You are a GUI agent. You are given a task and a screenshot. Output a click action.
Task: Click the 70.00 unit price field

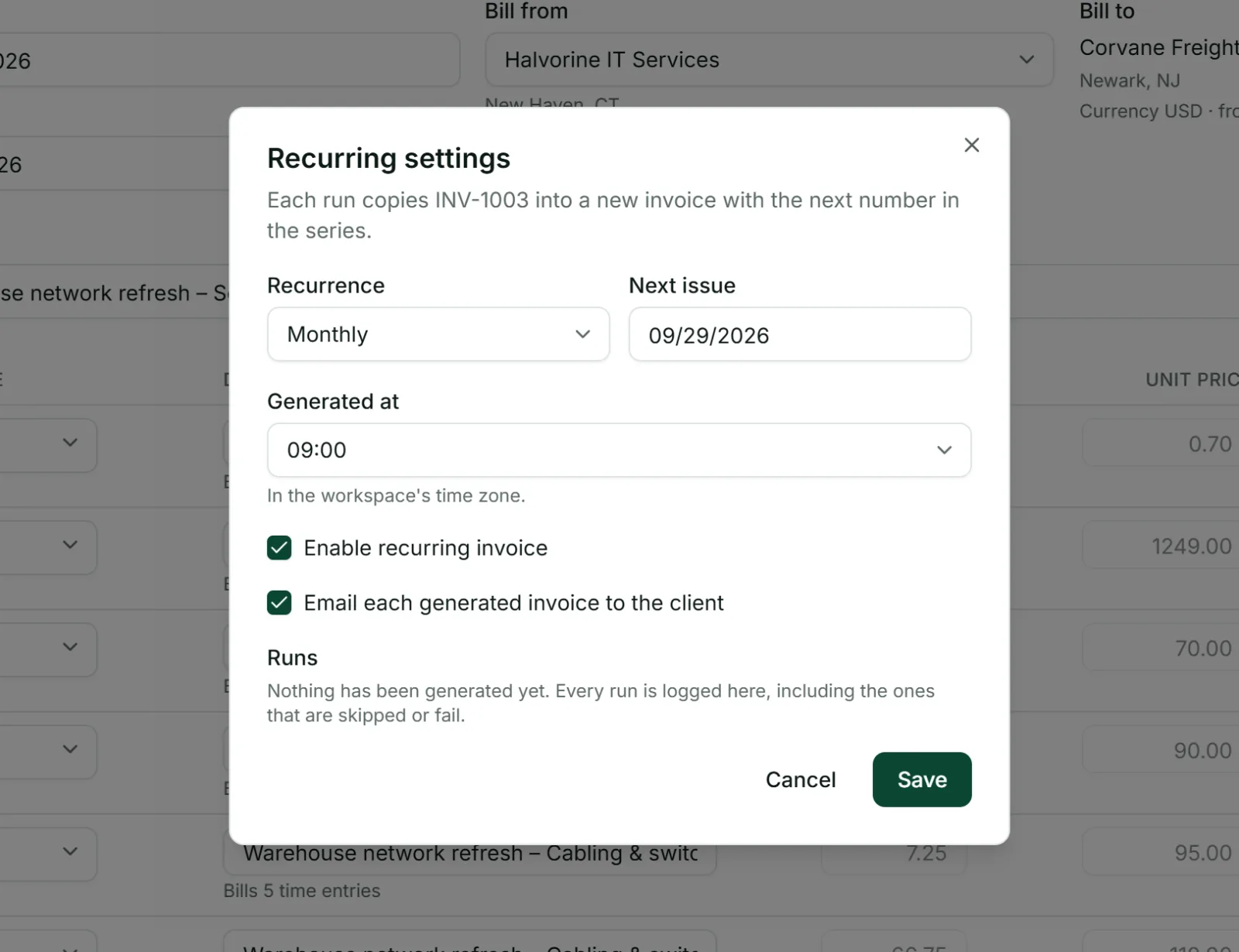[x=1160, y=649]
